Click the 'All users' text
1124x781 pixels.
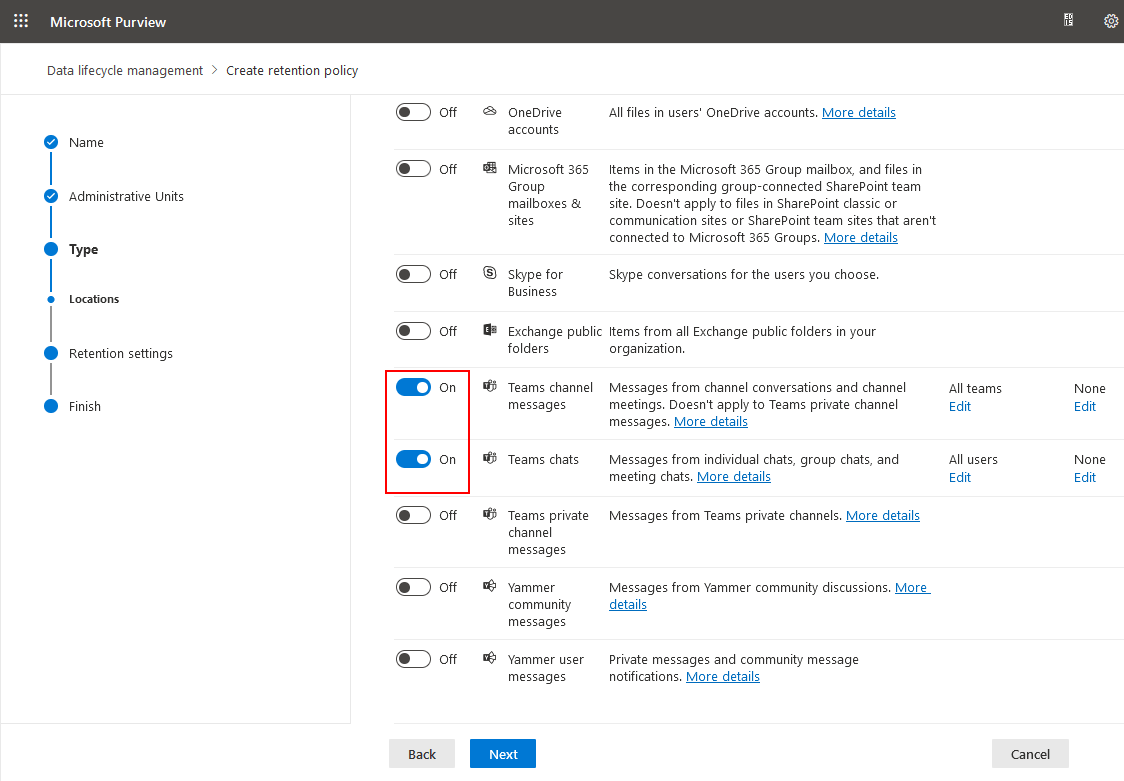(973, 459)
